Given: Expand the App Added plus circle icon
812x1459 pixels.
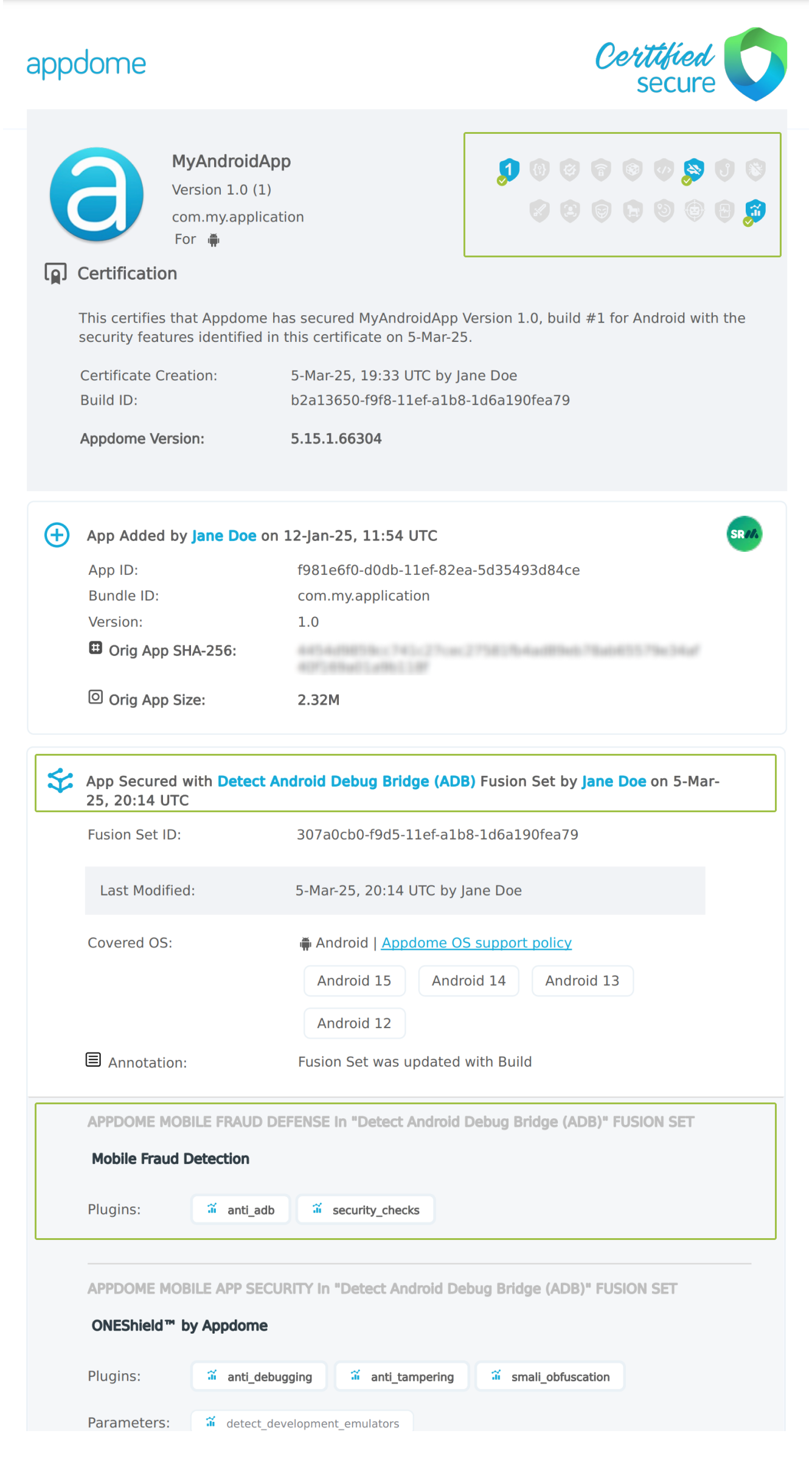Looking at the screenshot, I should tap(57, 535).
